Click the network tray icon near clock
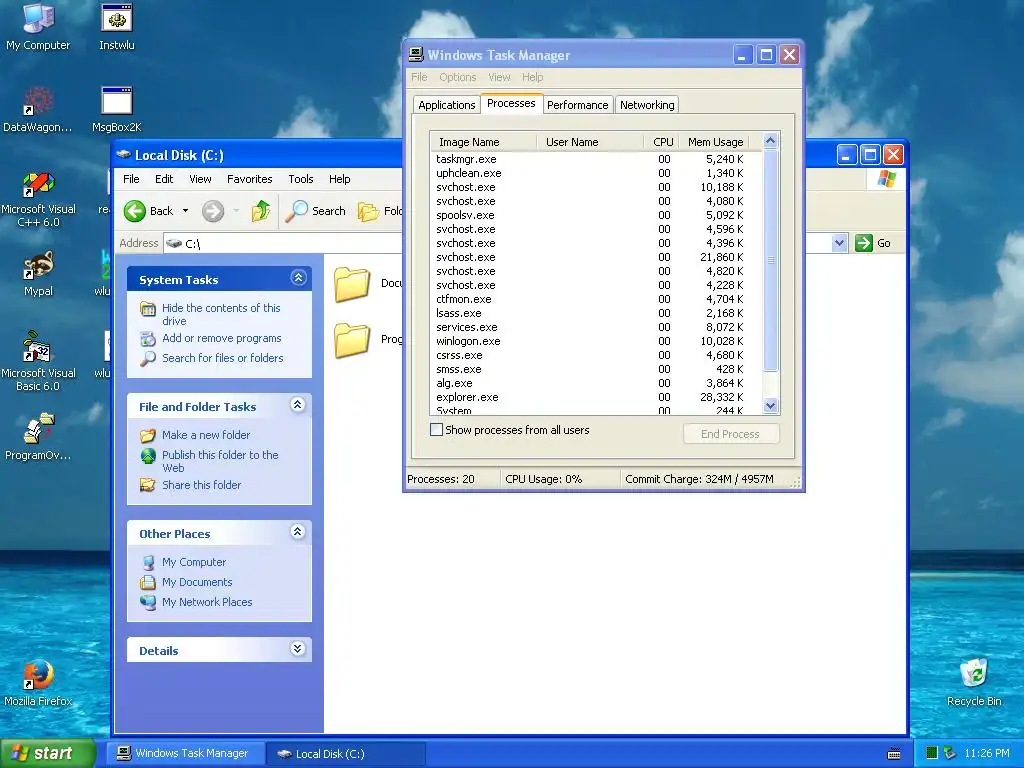Viewport: 1024px width, 768px height. [x=950, y=753]
